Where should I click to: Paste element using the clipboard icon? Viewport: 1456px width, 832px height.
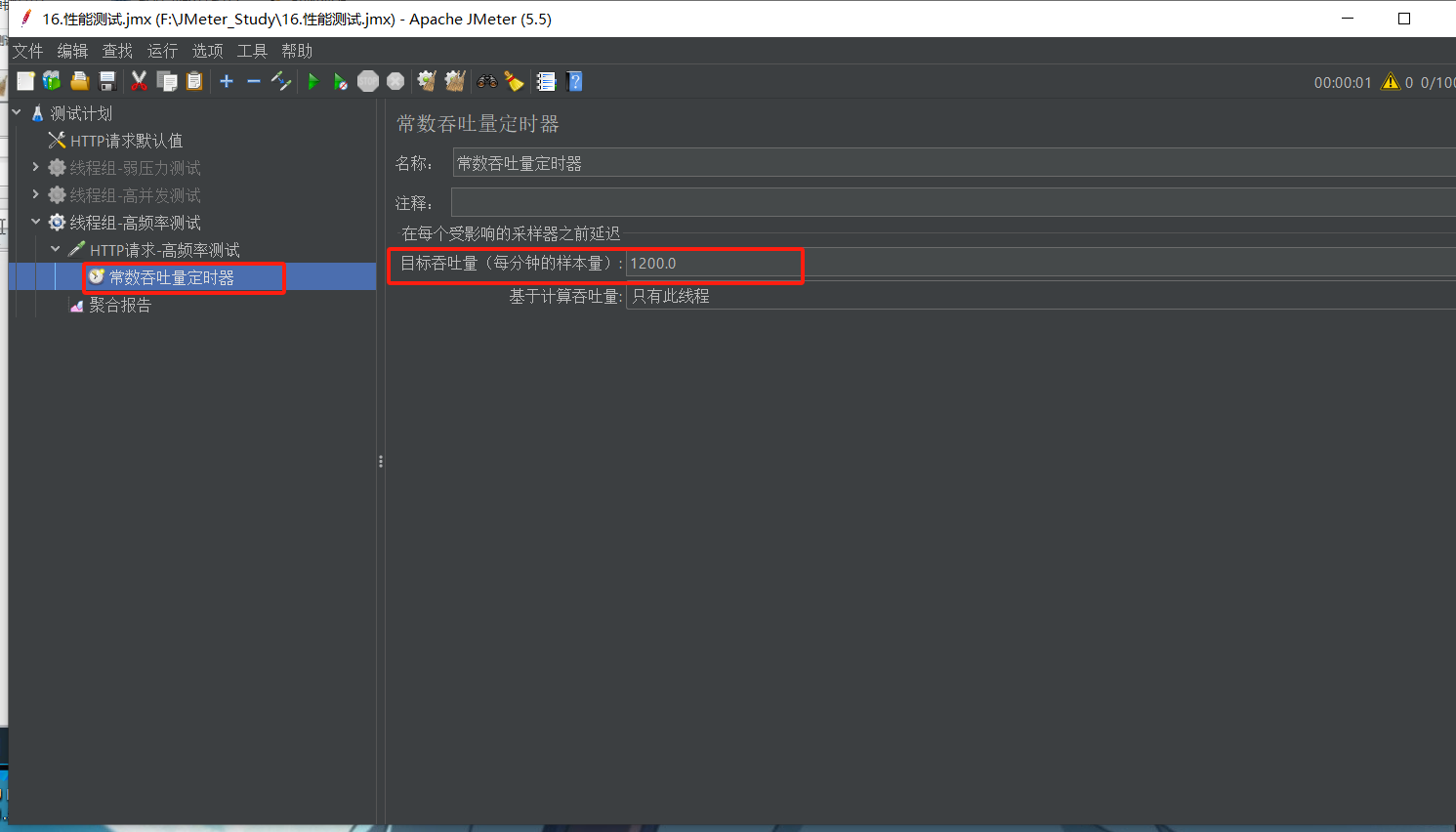[194, 81]
